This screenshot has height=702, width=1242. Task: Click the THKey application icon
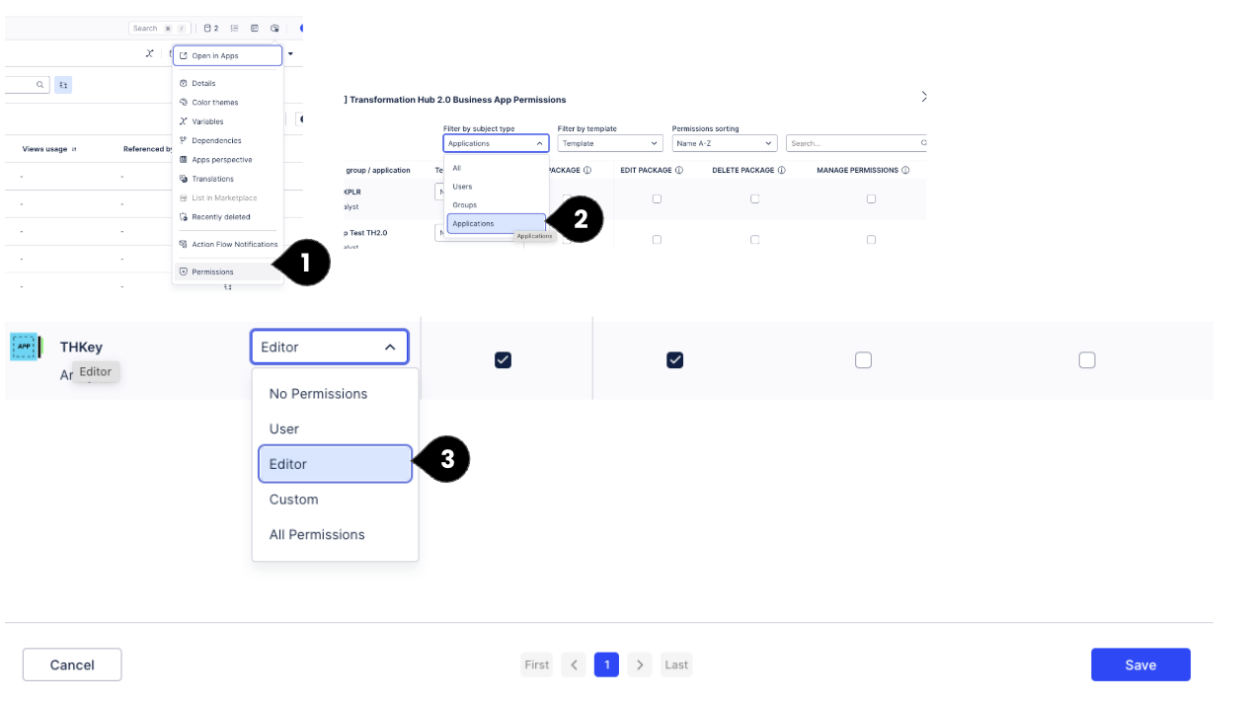point(25,347)
